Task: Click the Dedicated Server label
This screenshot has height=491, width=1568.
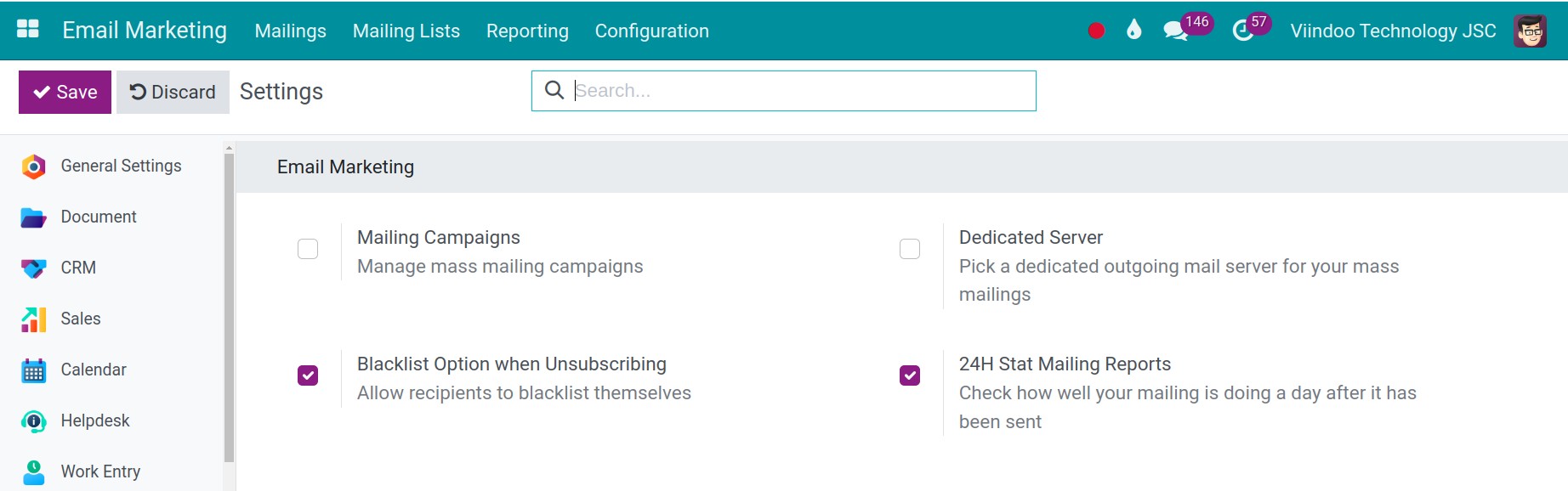Action: [1031, 237]
